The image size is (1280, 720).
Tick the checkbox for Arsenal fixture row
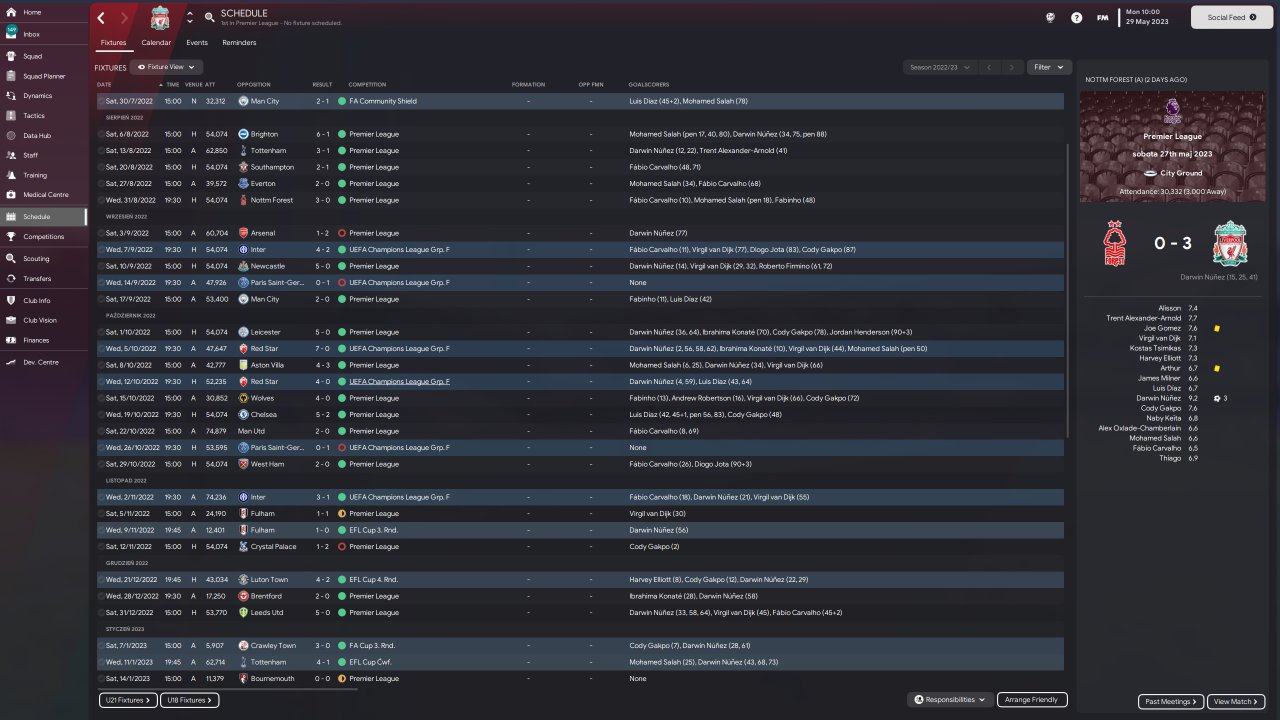coord(101,233)
